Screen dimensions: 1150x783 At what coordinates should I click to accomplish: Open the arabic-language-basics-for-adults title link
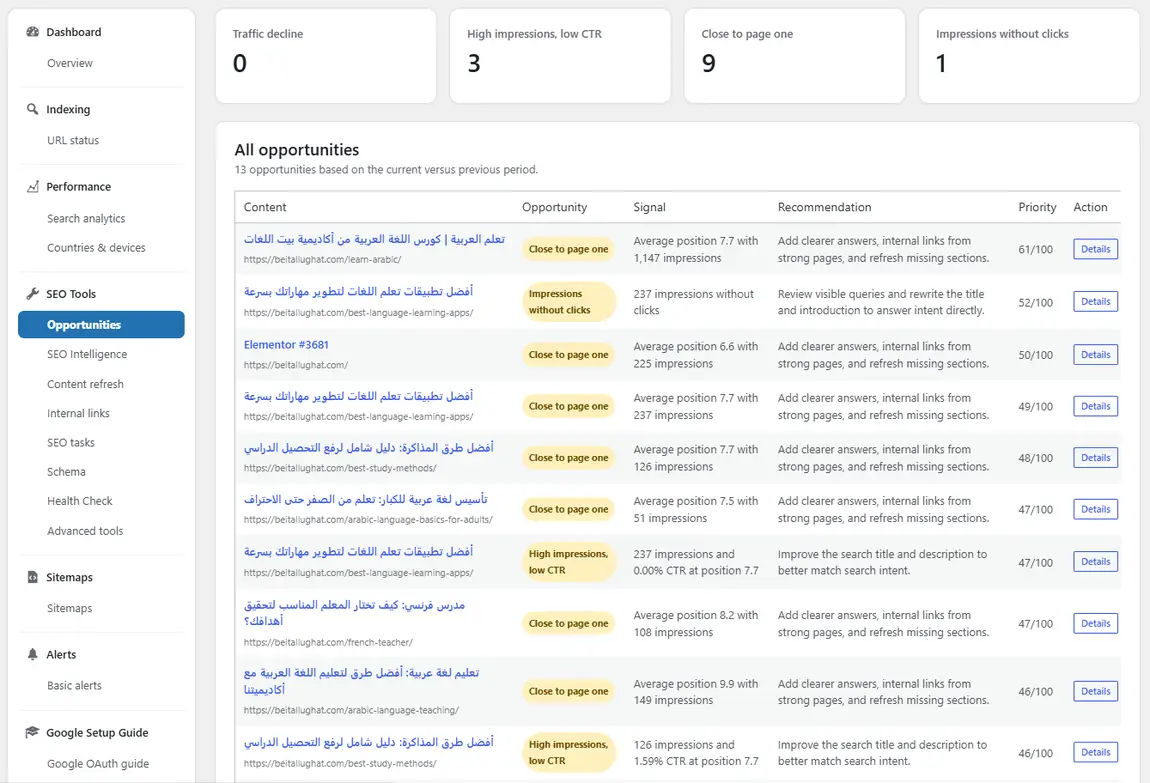click(x=365, y=499)
